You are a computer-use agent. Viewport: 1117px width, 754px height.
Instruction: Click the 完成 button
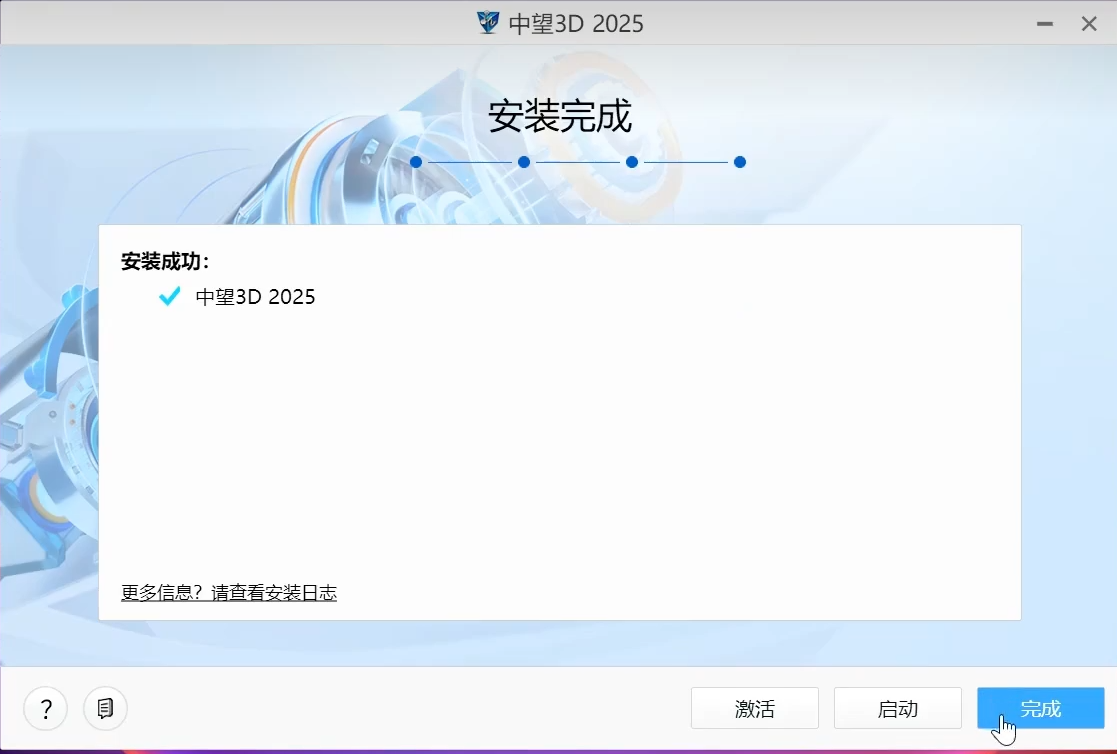coord(1041,708)
